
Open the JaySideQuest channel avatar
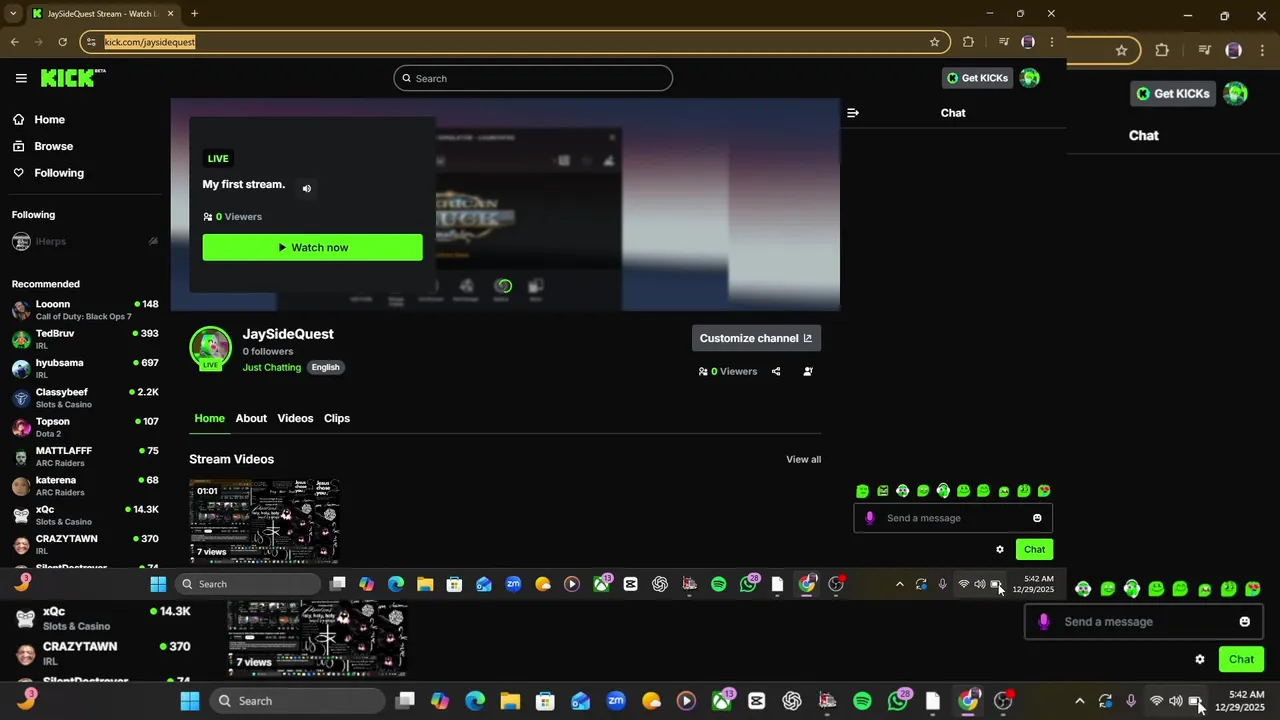210,347
